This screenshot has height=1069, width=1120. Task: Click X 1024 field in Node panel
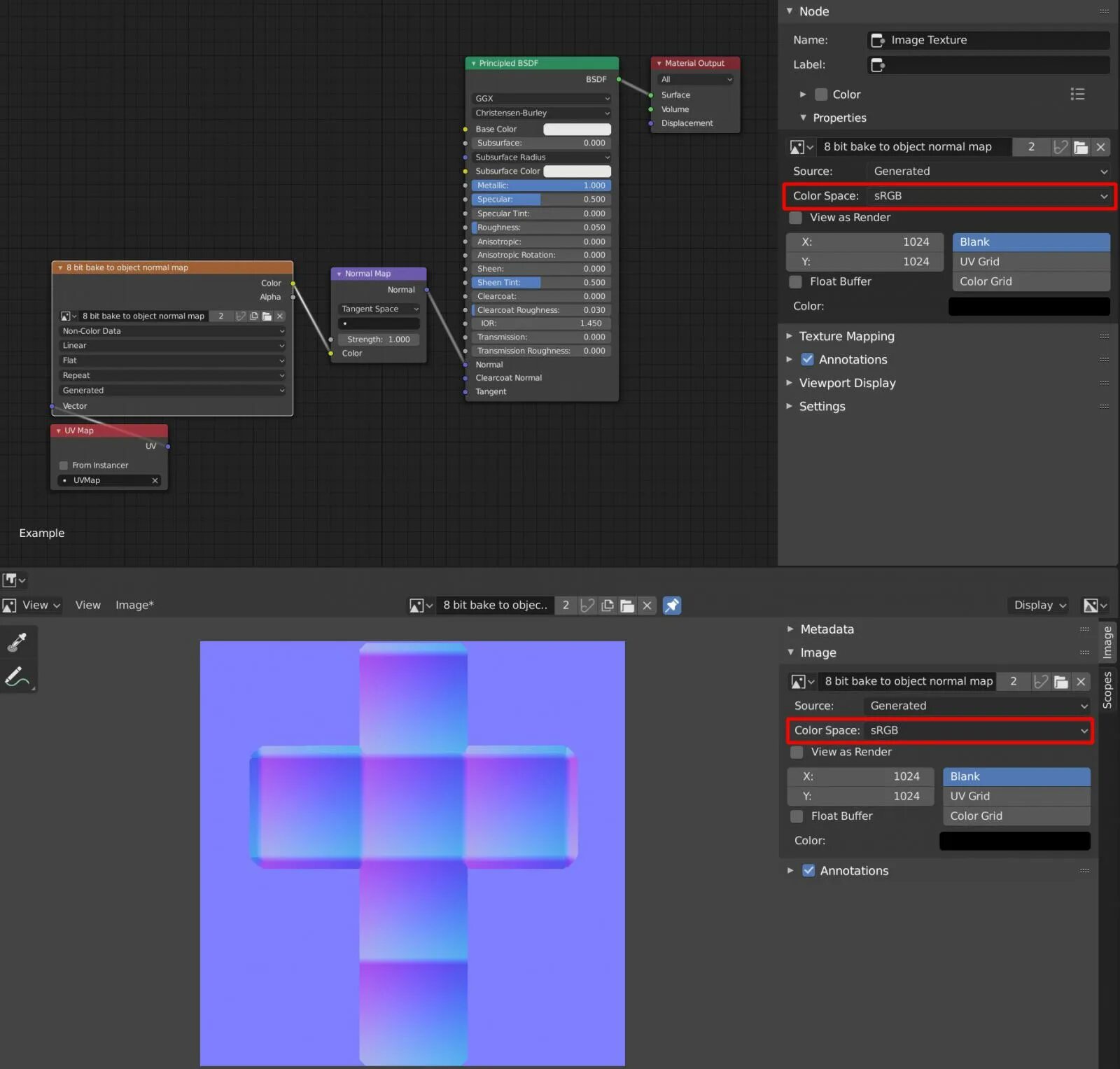(x=865, y=242)
